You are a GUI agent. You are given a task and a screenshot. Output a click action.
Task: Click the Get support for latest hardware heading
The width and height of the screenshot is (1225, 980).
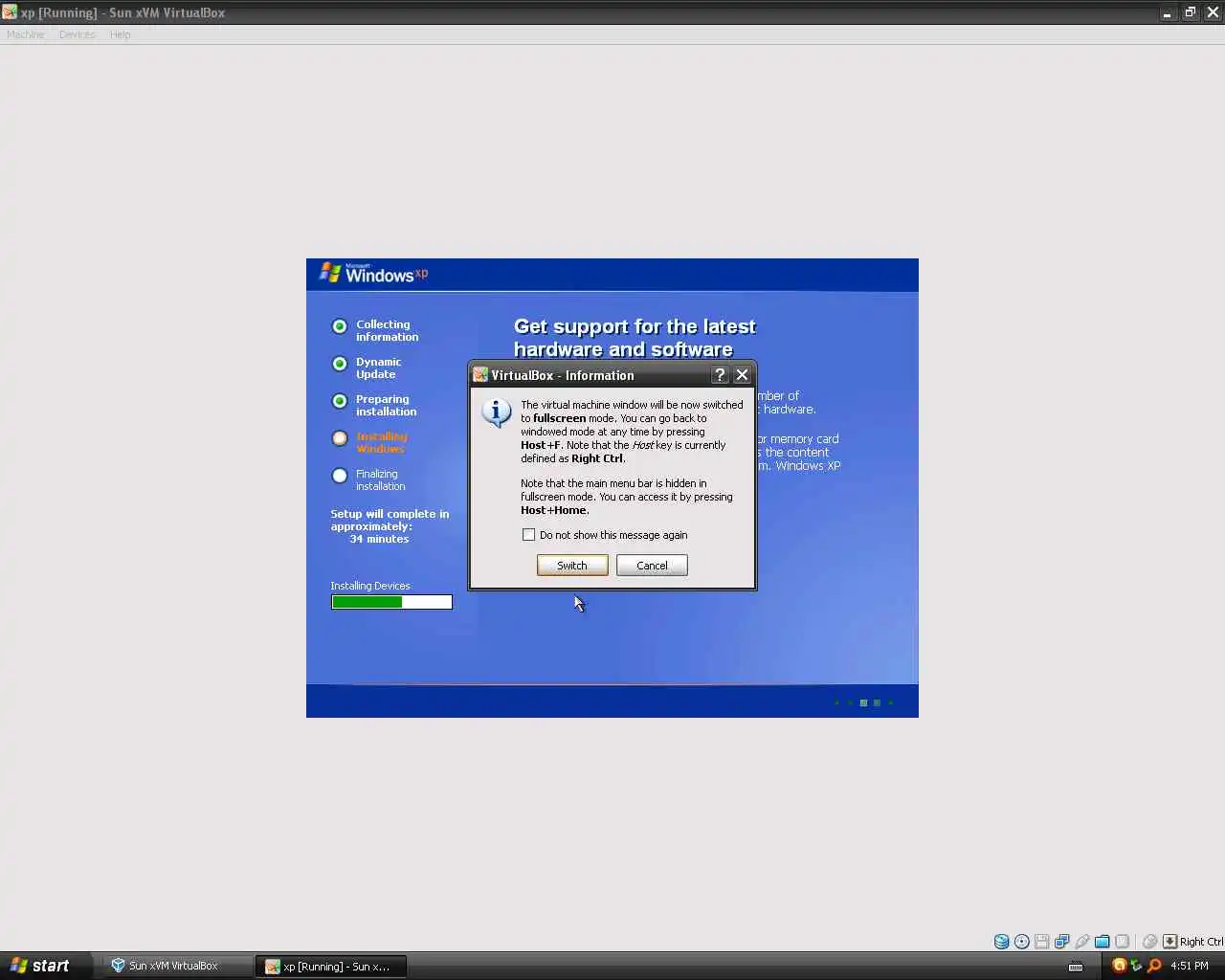635,338
